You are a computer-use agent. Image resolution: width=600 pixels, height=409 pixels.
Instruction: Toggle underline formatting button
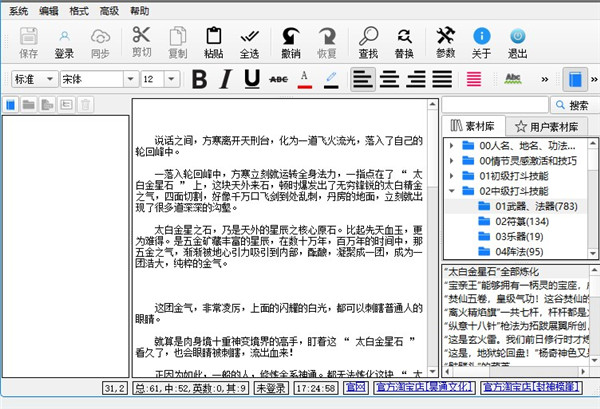(251, 78)
